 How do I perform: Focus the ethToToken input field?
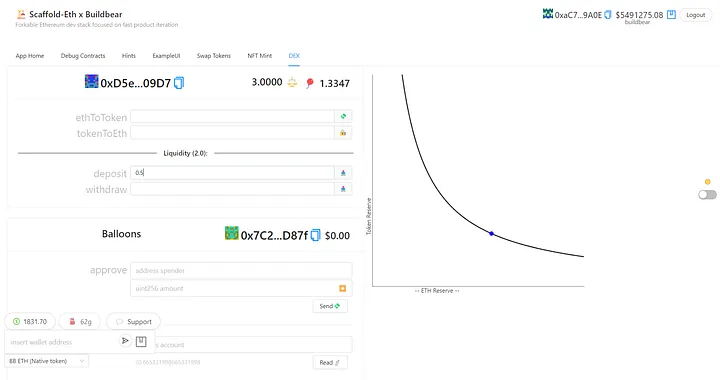point(232,117)
